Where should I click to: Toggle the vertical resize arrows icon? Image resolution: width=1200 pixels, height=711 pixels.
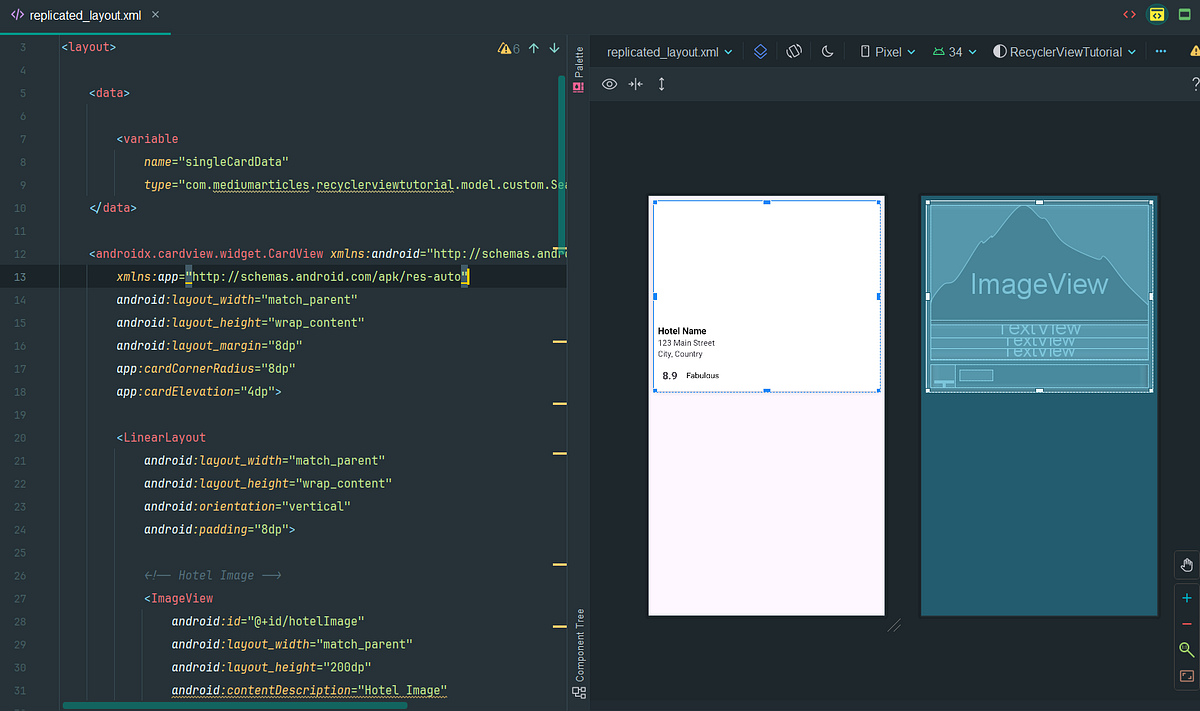coord(661,84)
